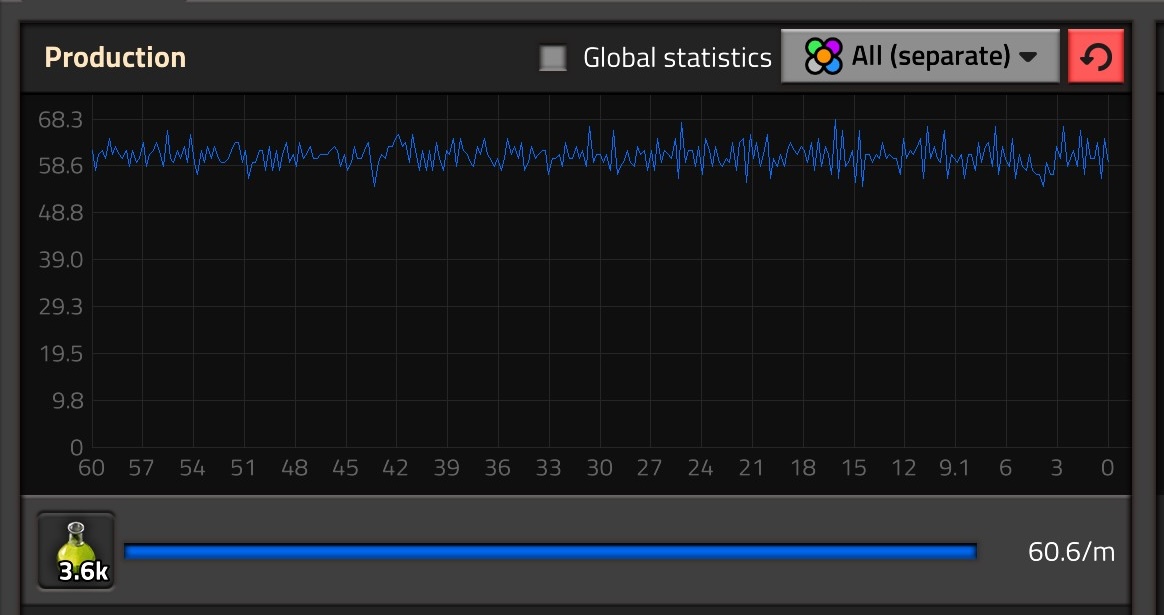This screenshot has height=615, width=1164.
Task: Click the red reset statistics button
Action: (x=1096, y=56)
